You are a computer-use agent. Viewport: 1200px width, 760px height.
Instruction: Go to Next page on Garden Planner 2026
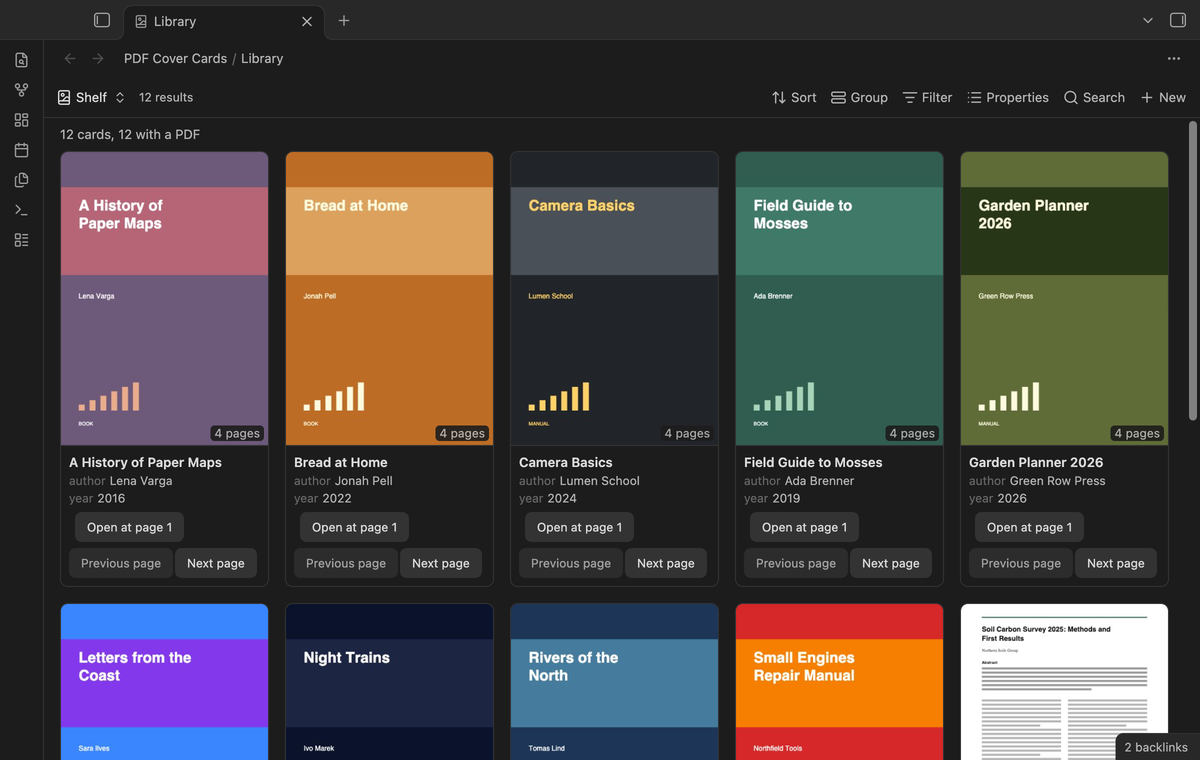click(x=1116, y=563)
